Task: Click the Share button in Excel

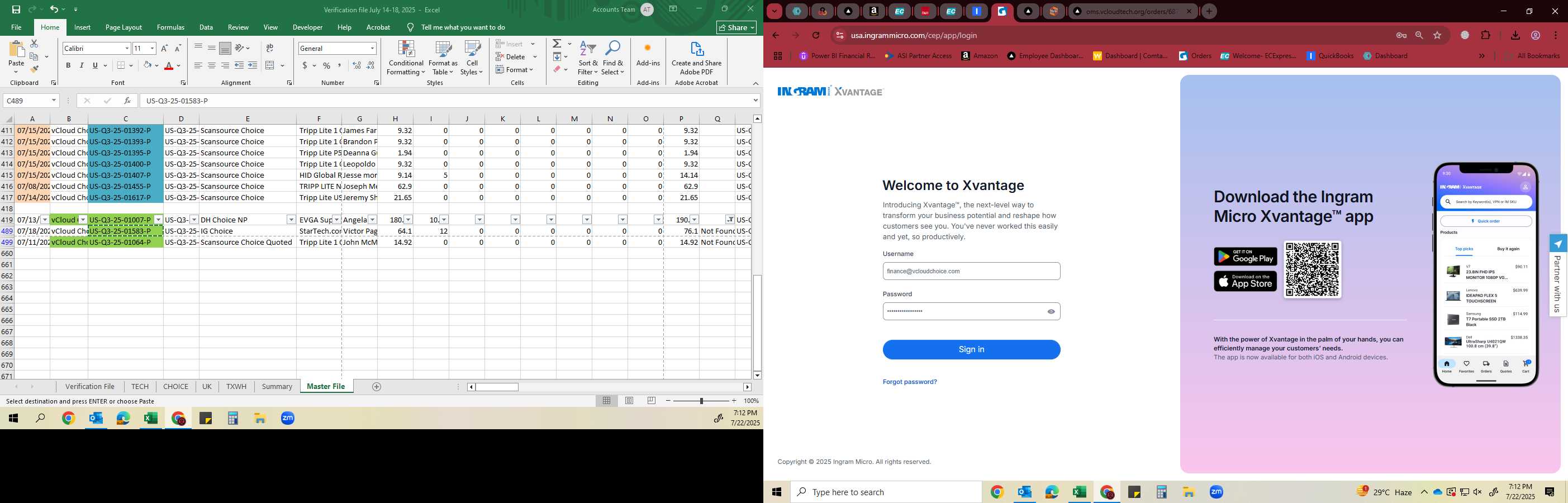Action: pos(737,27)
